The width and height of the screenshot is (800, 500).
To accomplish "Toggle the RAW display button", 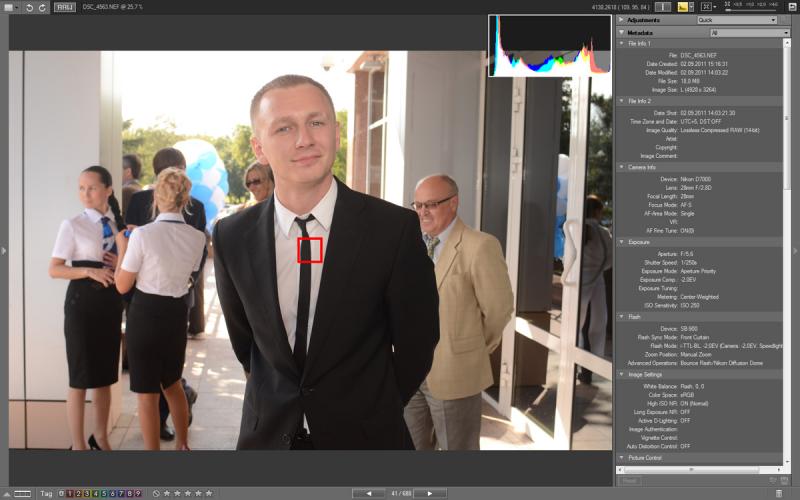I will point(65,7).
